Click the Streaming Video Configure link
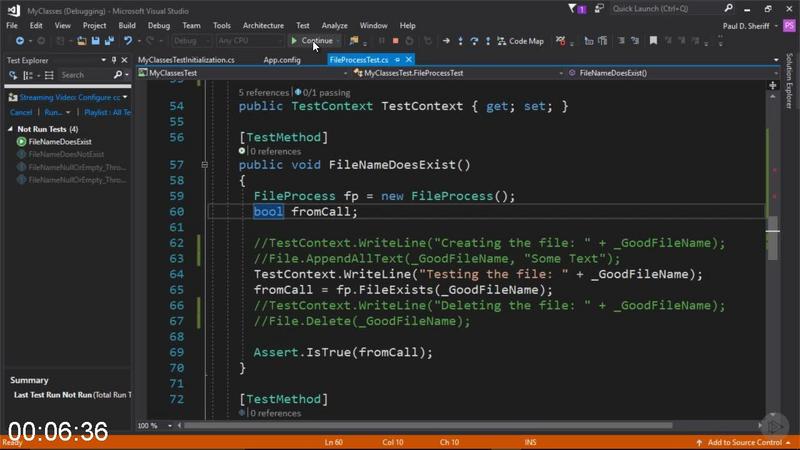The image size is (800, 450). (70, 97)
